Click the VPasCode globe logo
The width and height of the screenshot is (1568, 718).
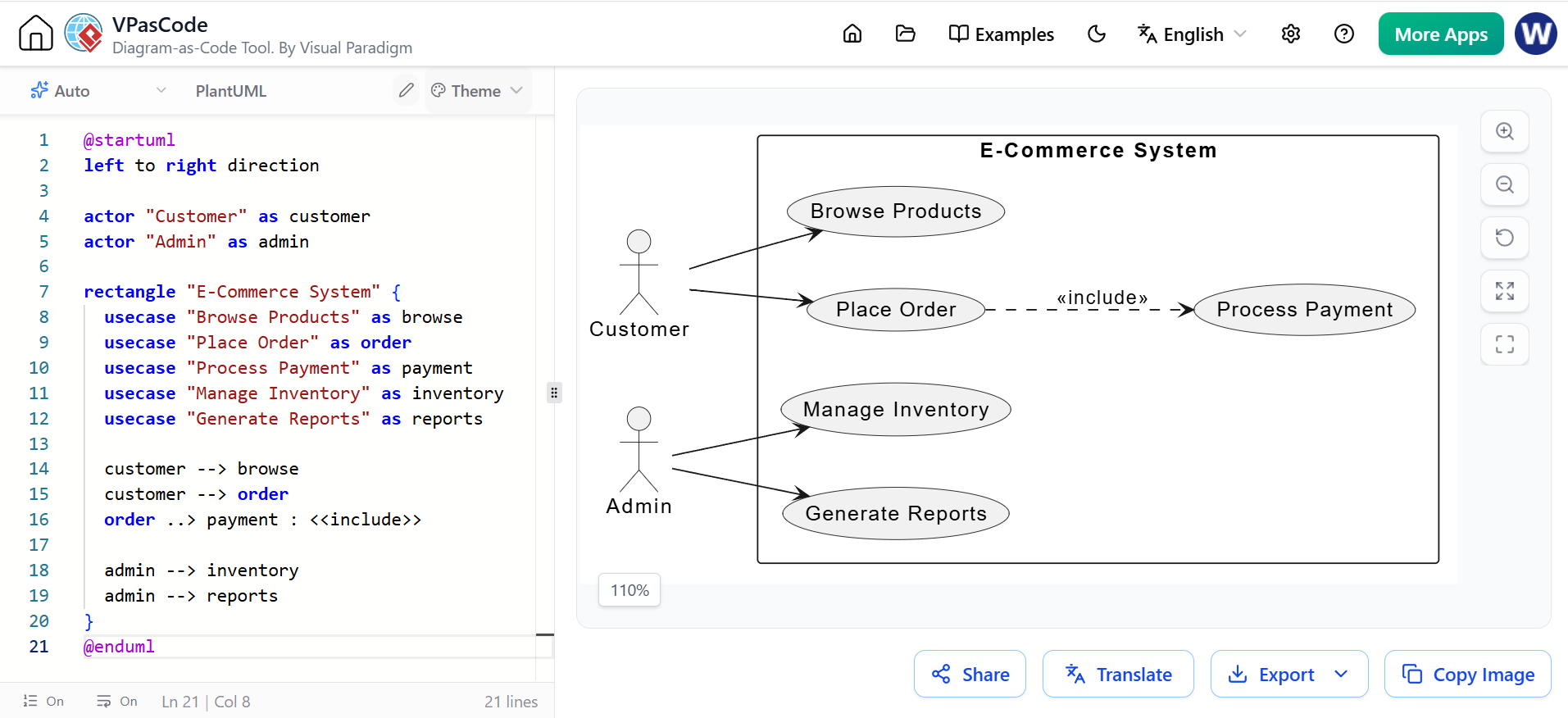84,34
